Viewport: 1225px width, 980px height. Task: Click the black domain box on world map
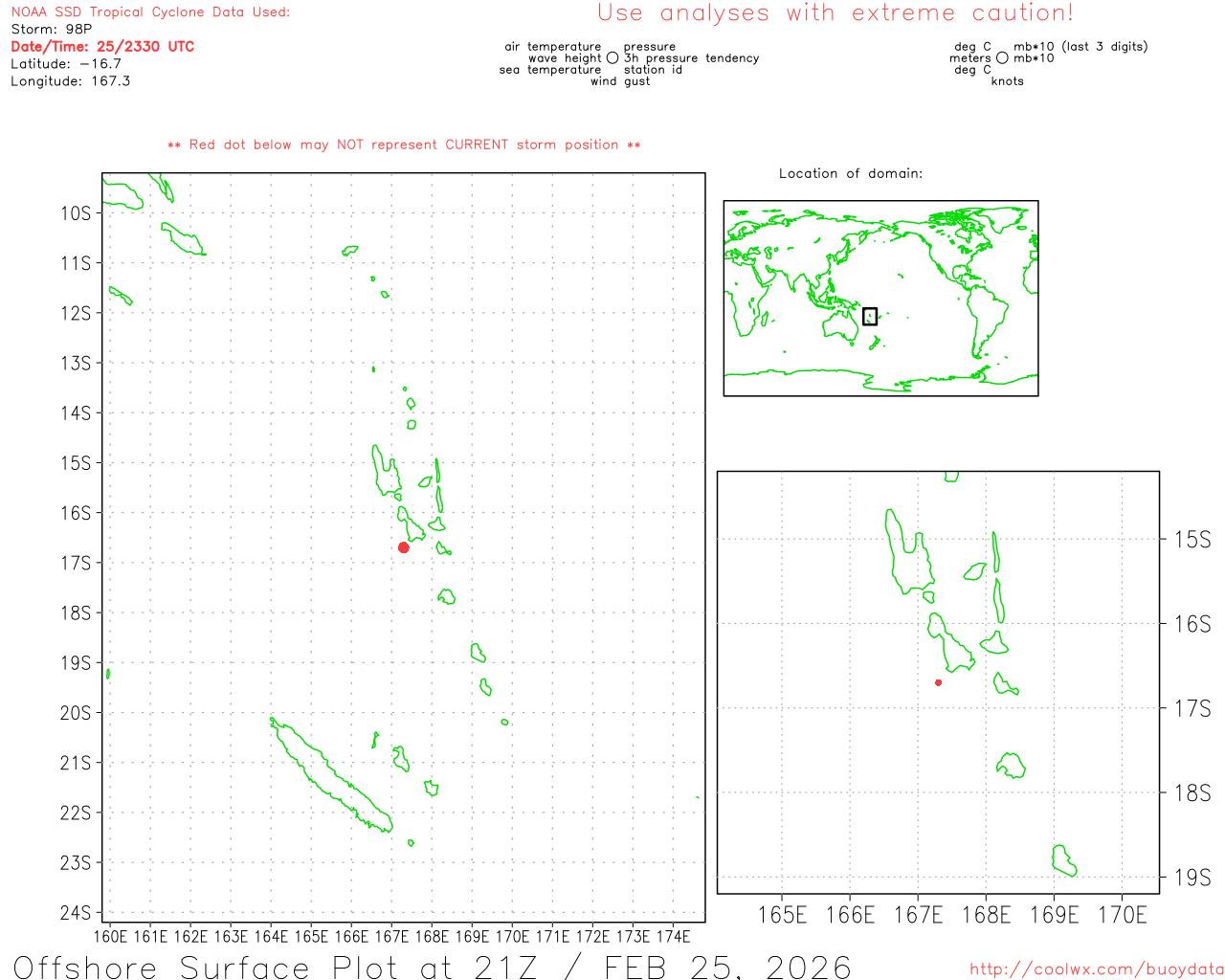(869, 316)
